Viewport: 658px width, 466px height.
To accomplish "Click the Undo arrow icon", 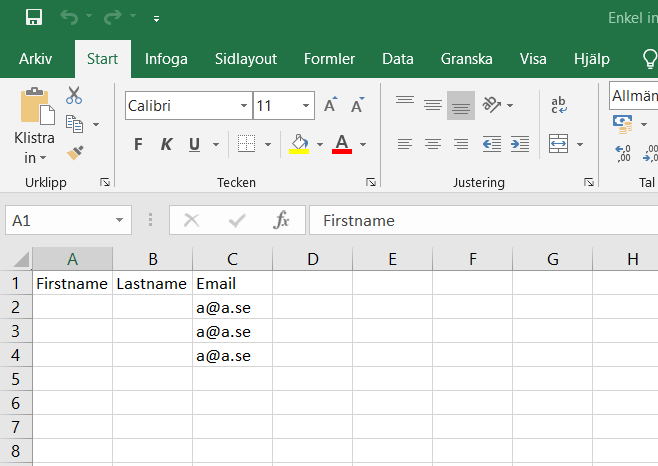I will click(x=69, y=18).
